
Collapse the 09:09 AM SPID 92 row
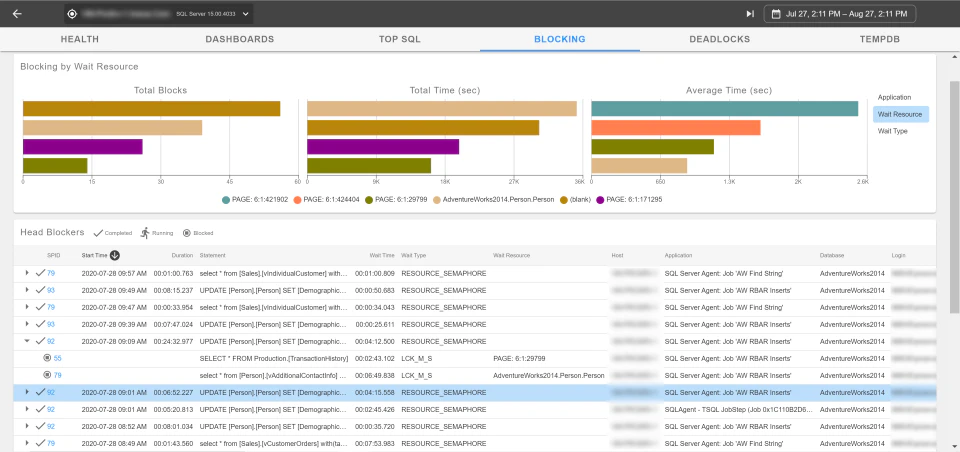[27, 341]
